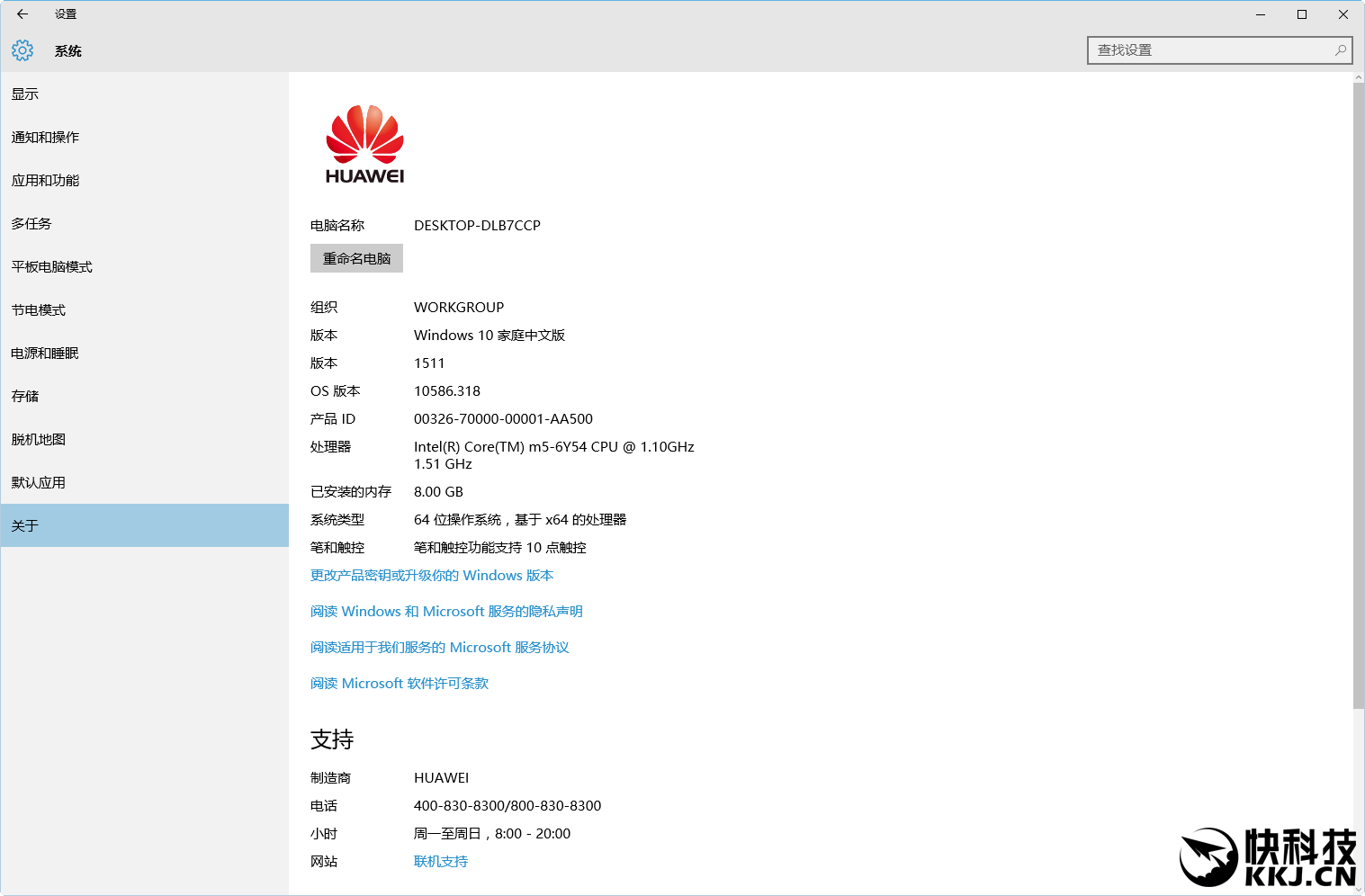Image resolution: width=1365 pixels, height=896 pixels.
Task: Select 默认应用 in sidebar
Action: pos(144,482)
